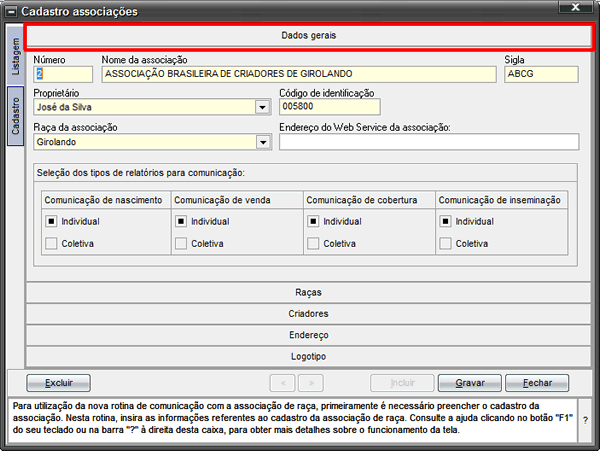
Task: Uncheck Individual under Comunicação de venda
Action: (181, 221)
